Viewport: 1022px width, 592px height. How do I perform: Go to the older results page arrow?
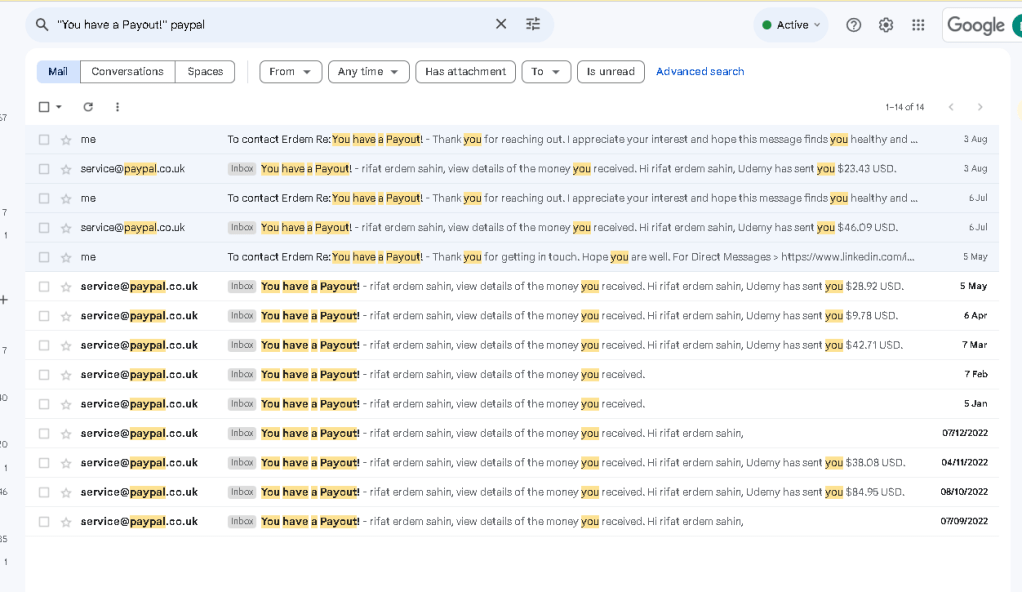[x=980, y=107]
